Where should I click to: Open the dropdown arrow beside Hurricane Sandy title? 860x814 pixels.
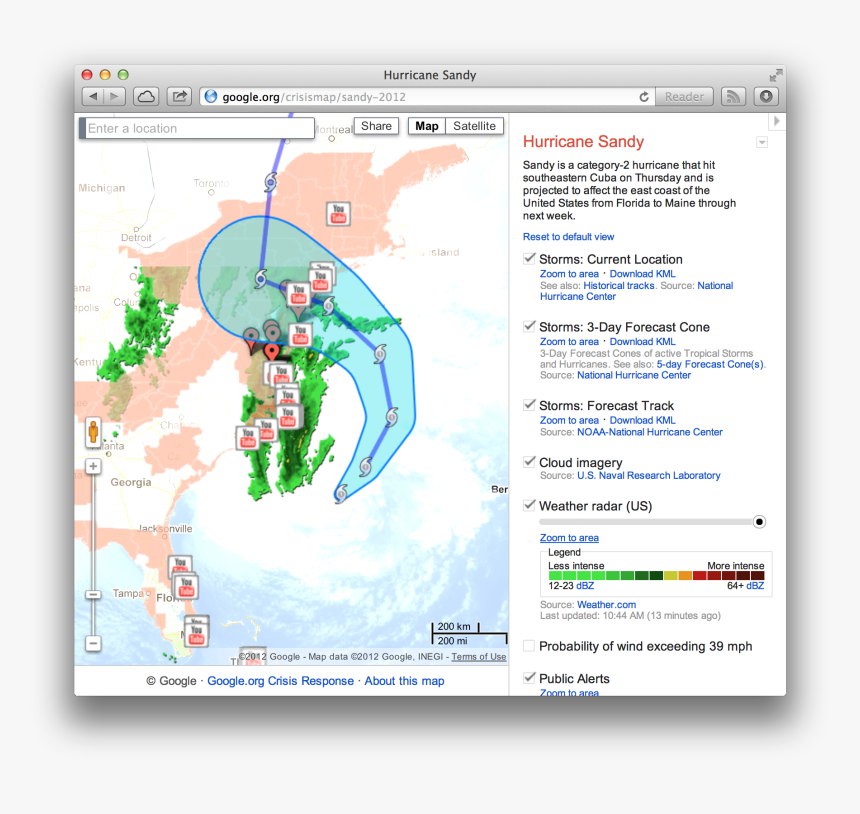click(x=762, y=143)
